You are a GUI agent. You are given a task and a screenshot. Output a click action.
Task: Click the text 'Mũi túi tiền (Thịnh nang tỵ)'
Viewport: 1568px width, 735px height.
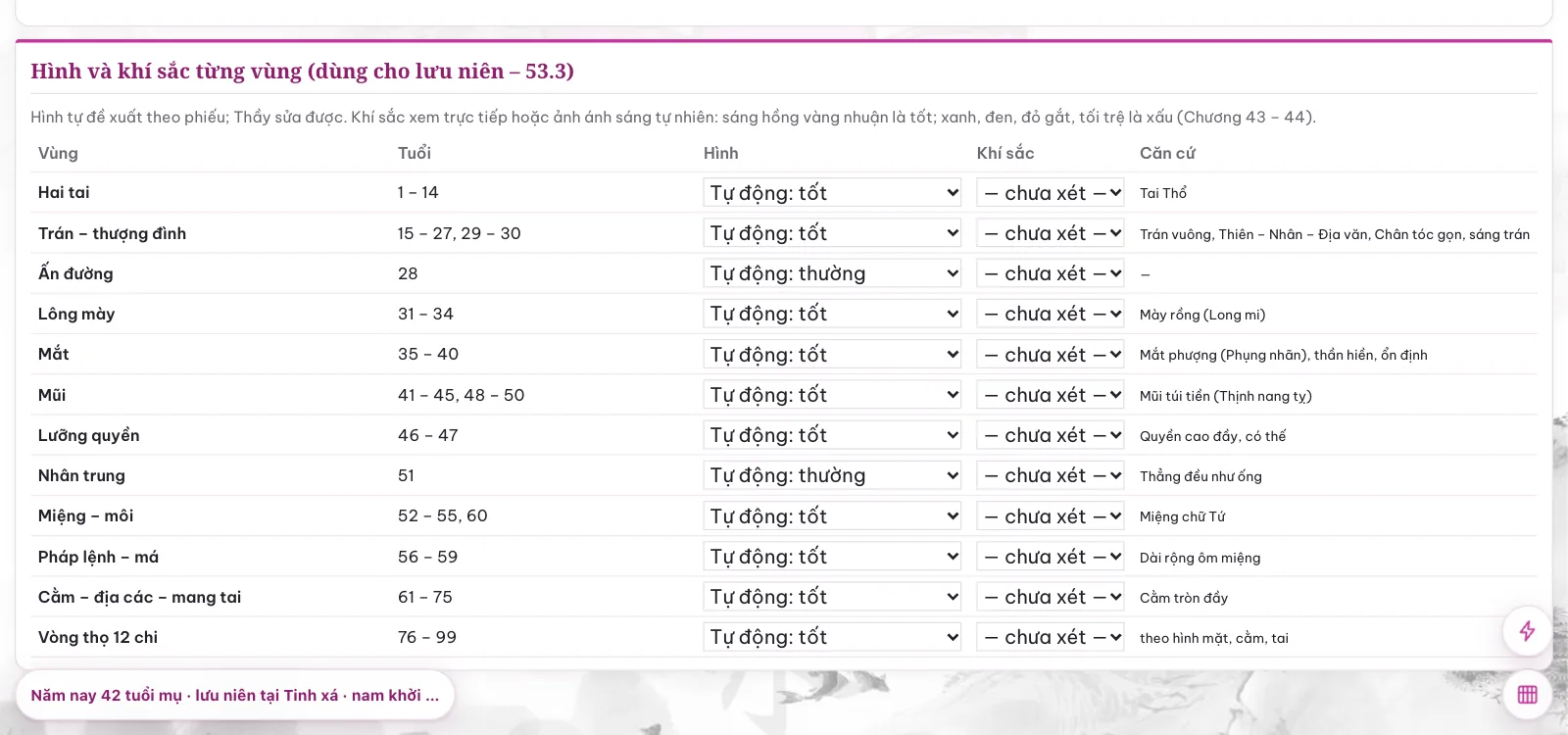pyautogui.click(x=1226, y=396)
